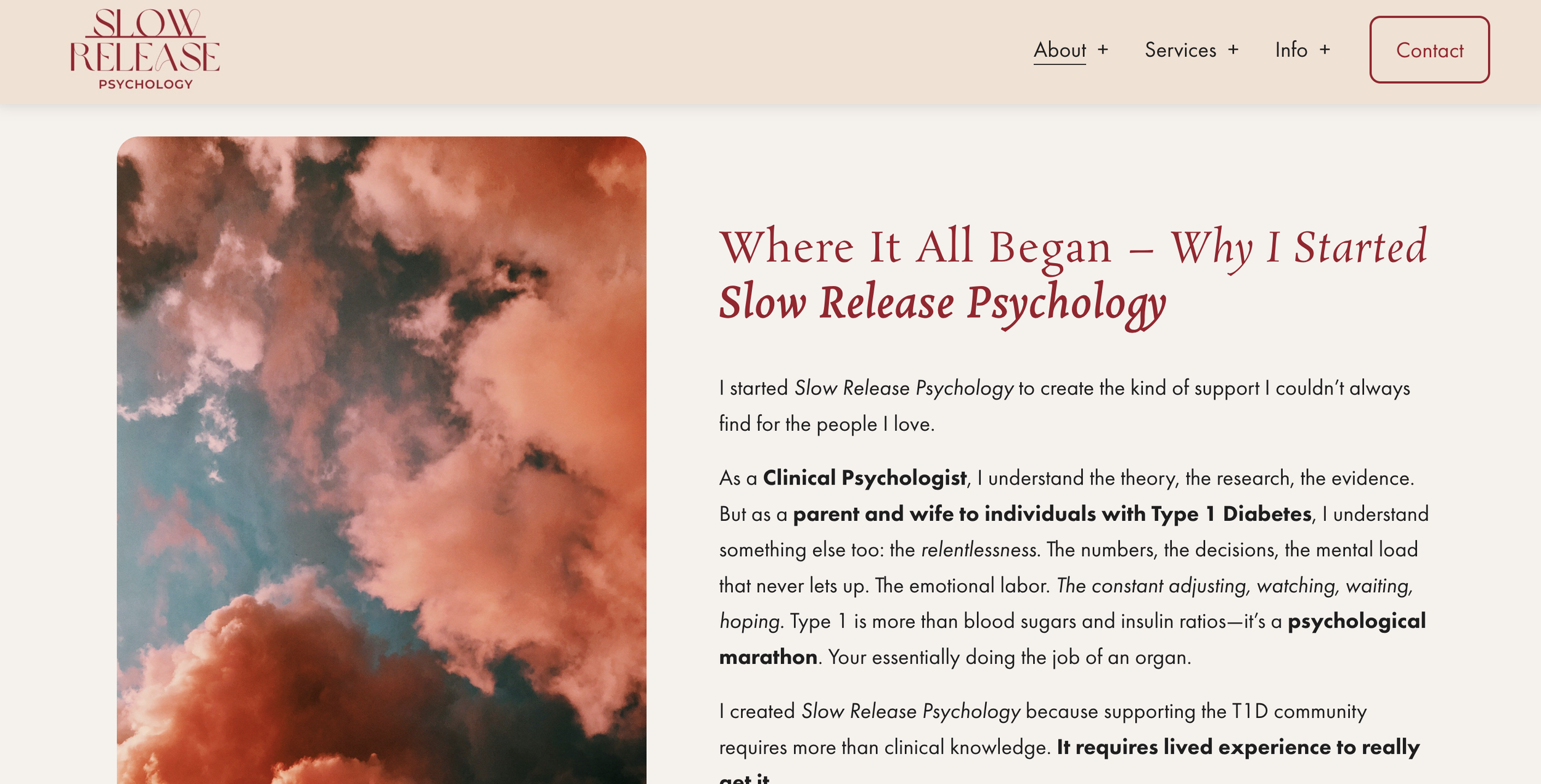Expand the plus icon beside Info
The image size is (1541, 784).
(x=1325, y=49)
